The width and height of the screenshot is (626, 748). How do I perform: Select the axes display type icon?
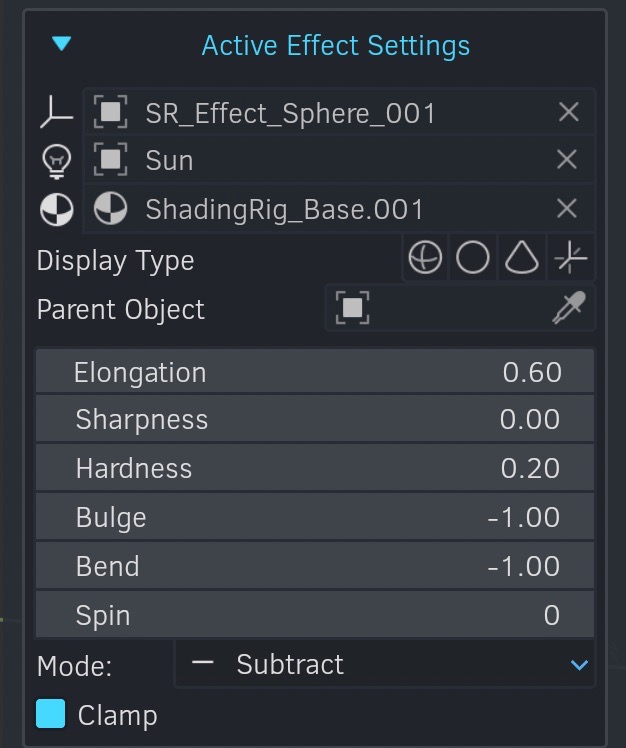(571, 258)
